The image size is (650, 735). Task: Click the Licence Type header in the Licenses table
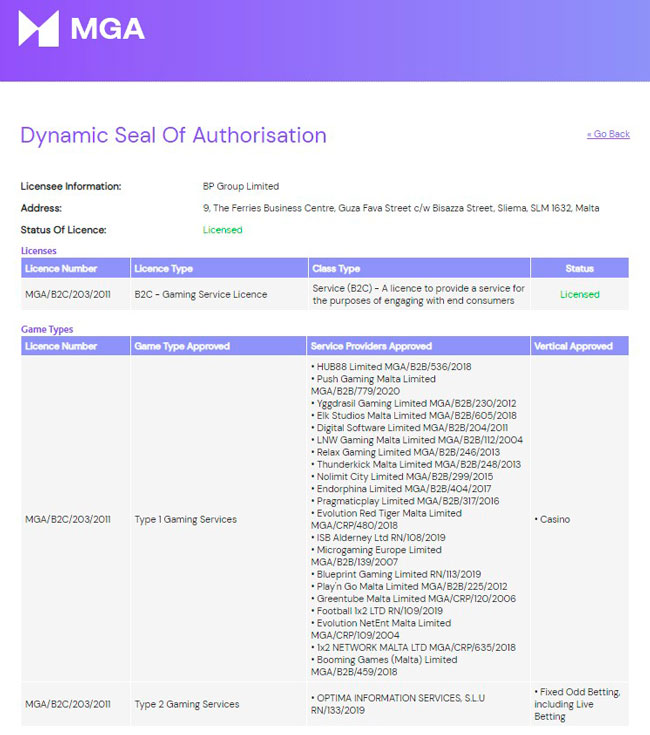click(164, 268)
